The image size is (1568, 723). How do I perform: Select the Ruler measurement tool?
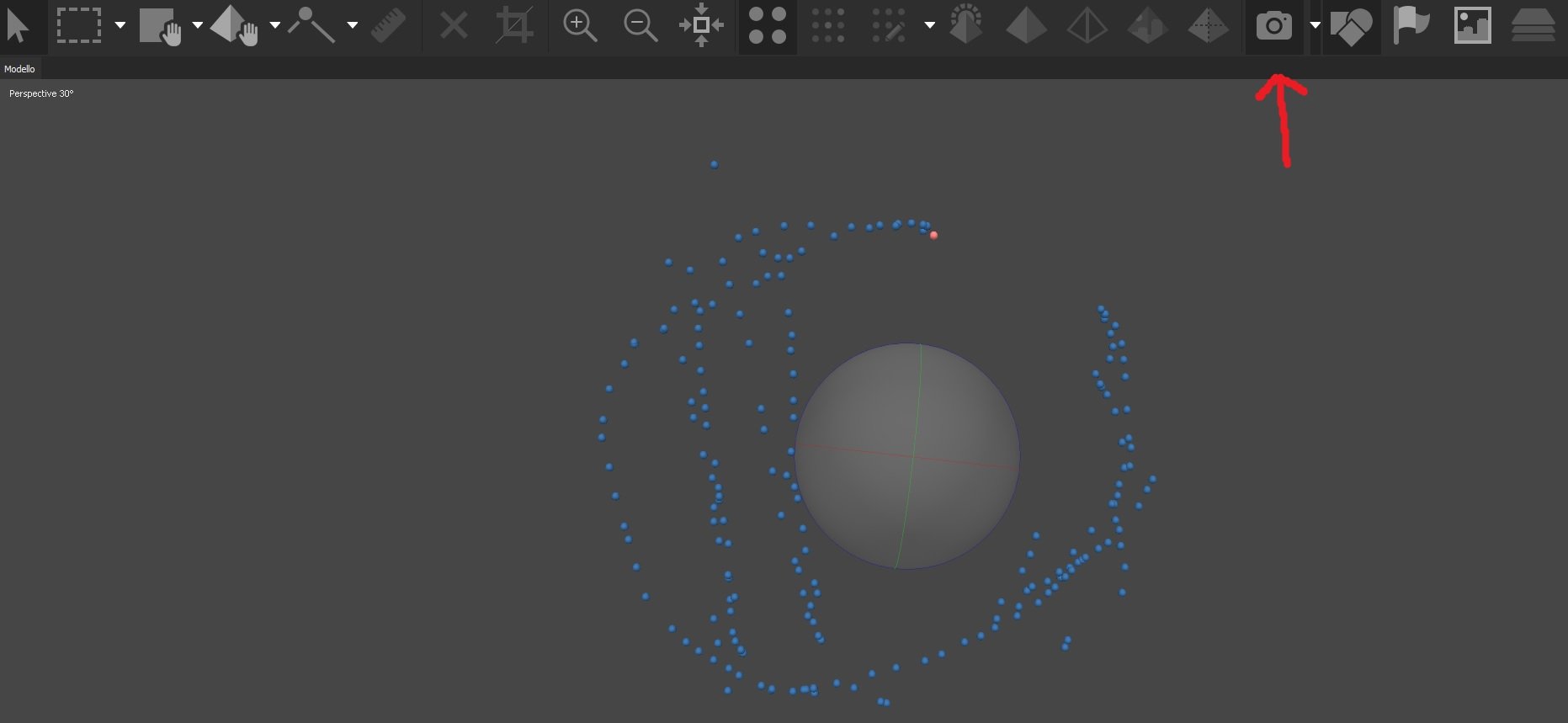(389, 26)
